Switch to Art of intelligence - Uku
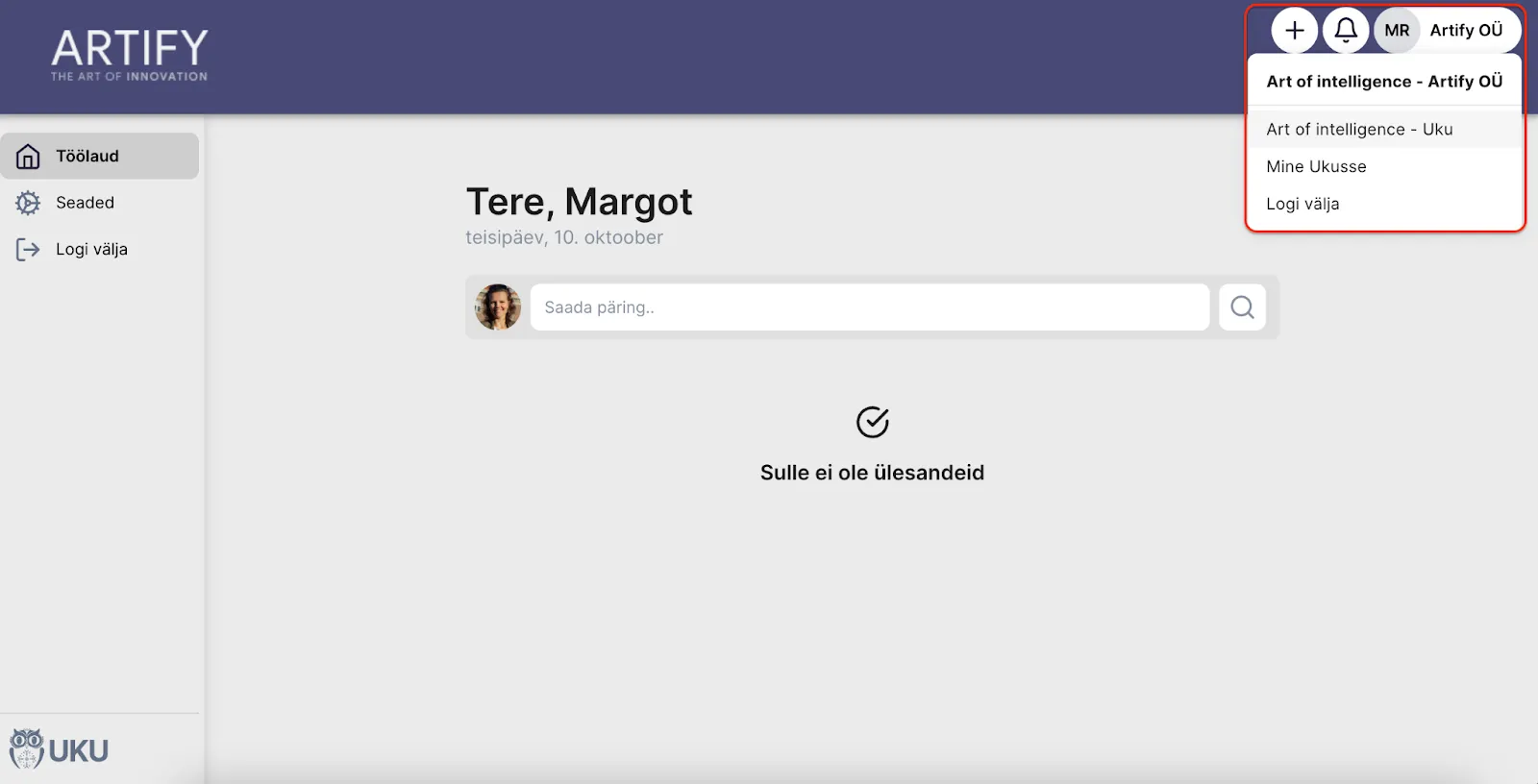This screenshot has width=1538, height=784. (x=1359, y=130)
